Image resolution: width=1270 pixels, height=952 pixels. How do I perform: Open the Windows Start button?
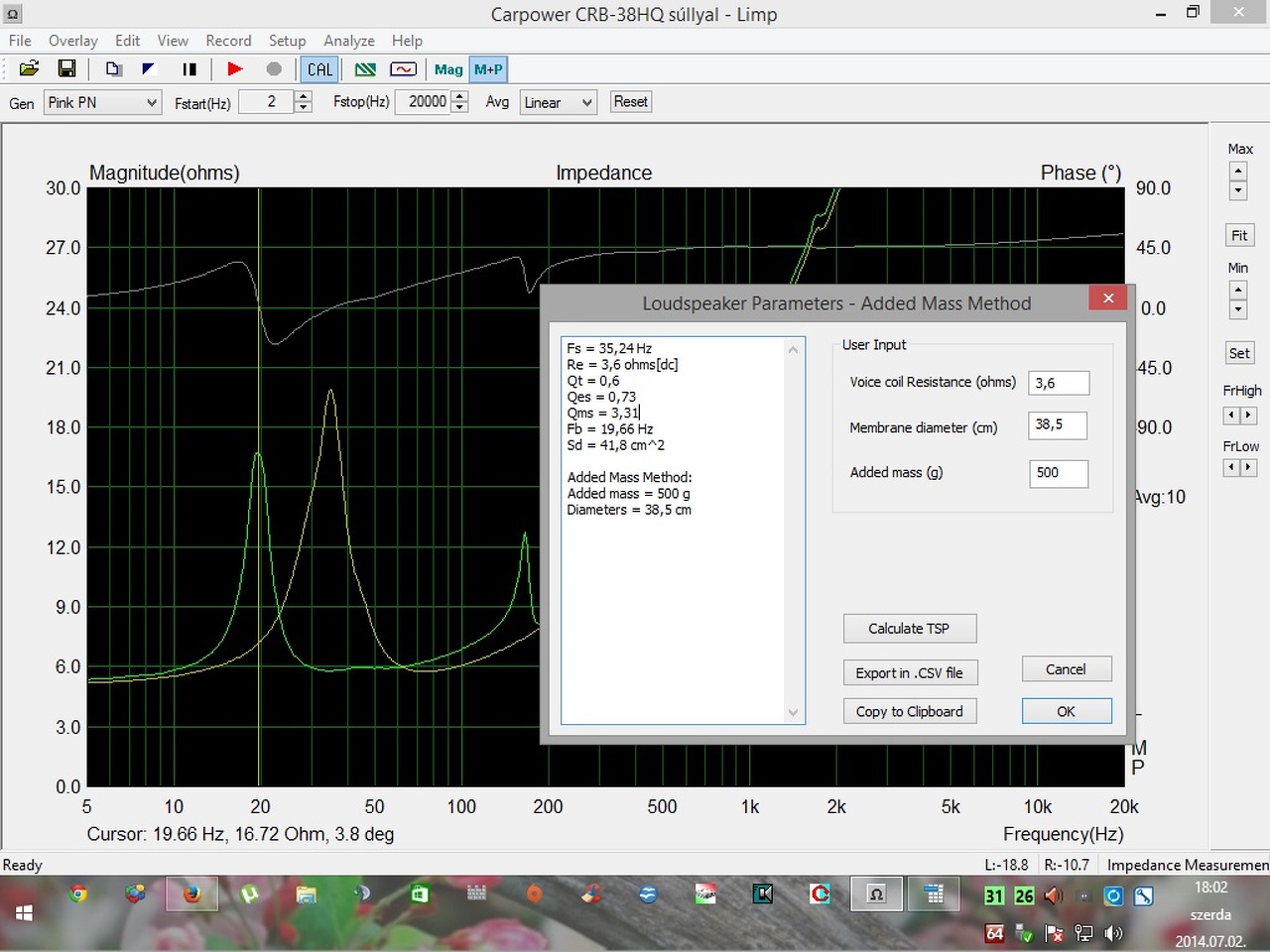point(25,913)
